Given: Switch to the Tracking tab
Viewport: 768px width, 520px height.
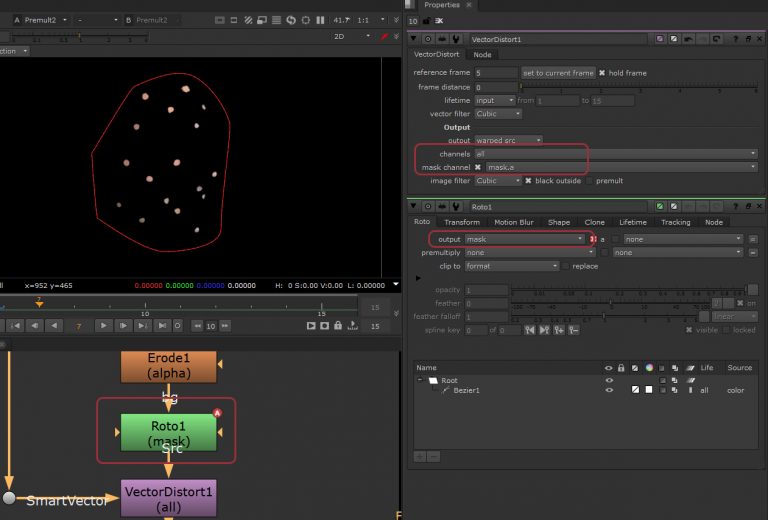Looking at the screenshot, I should click(x=675, y=222).
